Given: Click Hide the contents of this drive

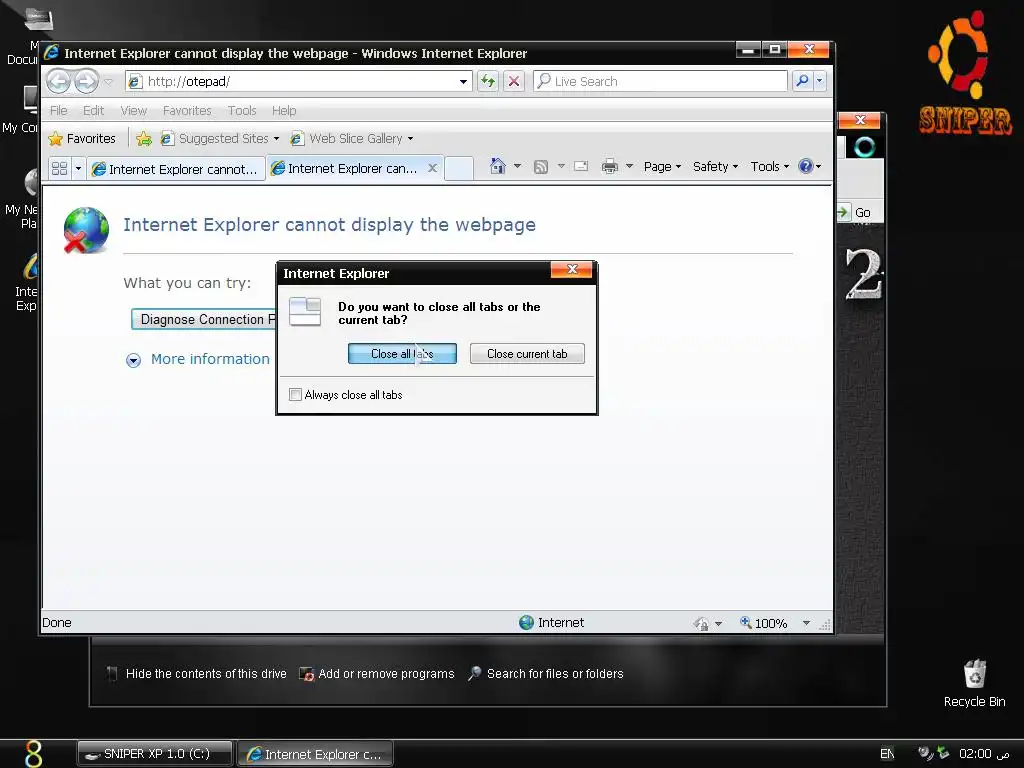Looking at the screenshot, I should point(197,673).
